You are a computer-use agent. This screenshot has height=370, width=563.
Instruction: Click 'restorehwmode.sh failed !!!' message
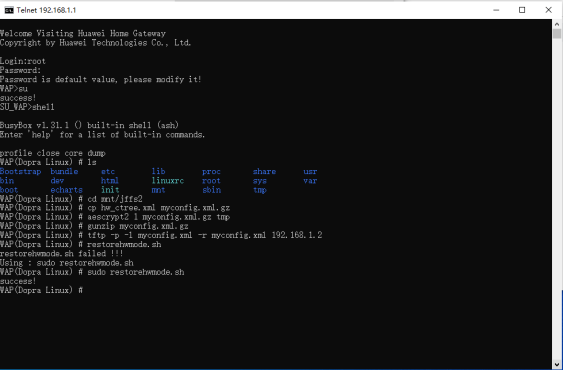tap(62, 254)
